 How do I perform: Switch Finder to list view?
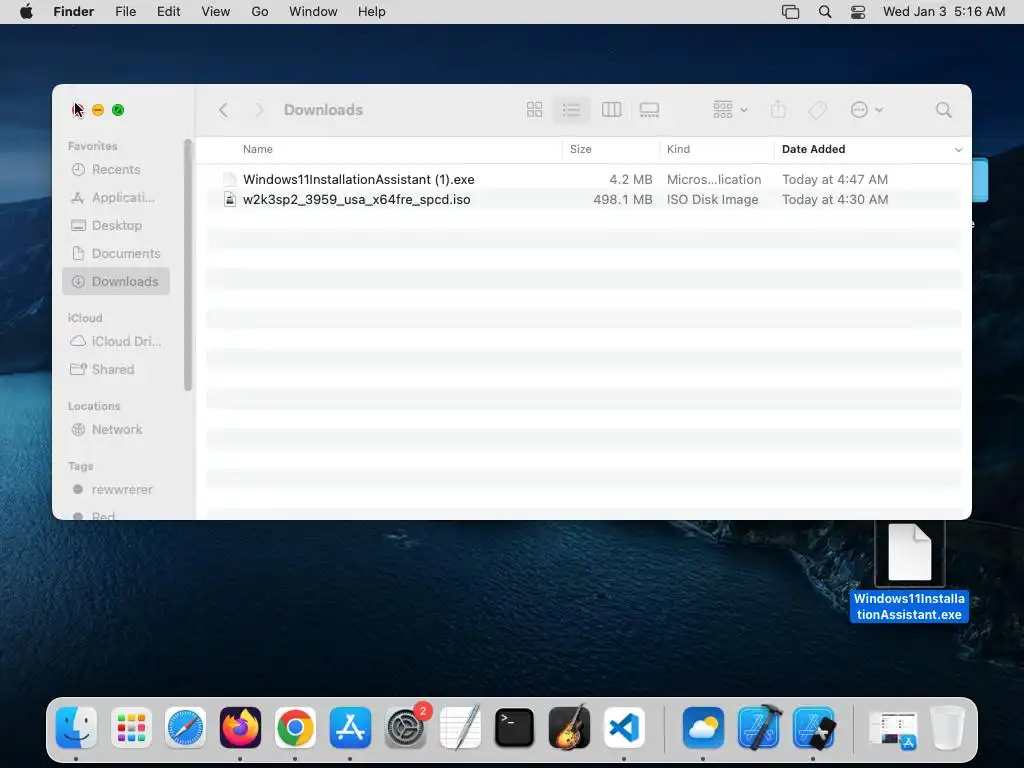pyautogui.click(x=571, y=110)
